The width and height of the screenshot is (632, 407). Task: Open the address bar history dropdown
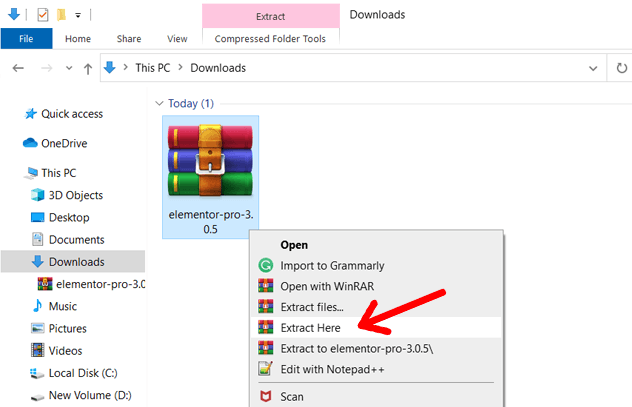[x=593, y=69]
